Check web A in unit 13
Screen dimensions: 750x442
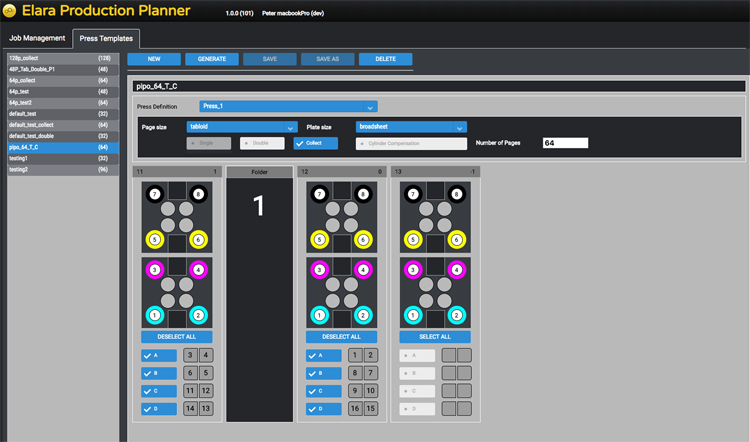(x=417, y=355)
